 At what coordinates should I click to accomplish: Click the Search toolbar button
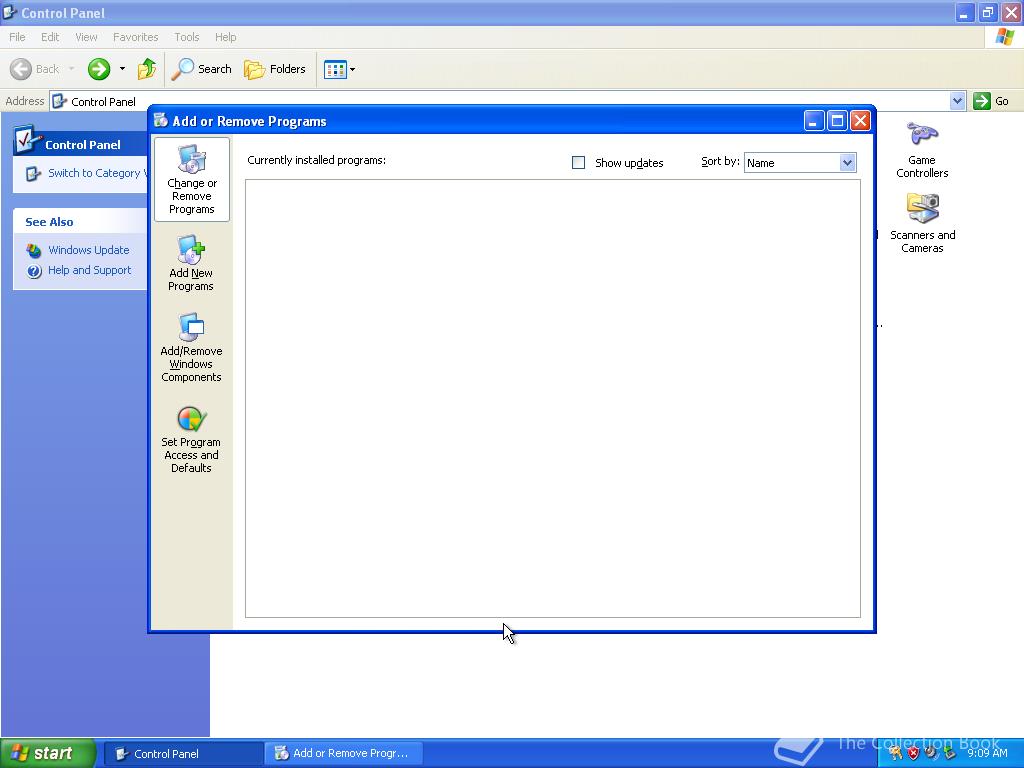point(201,69)
